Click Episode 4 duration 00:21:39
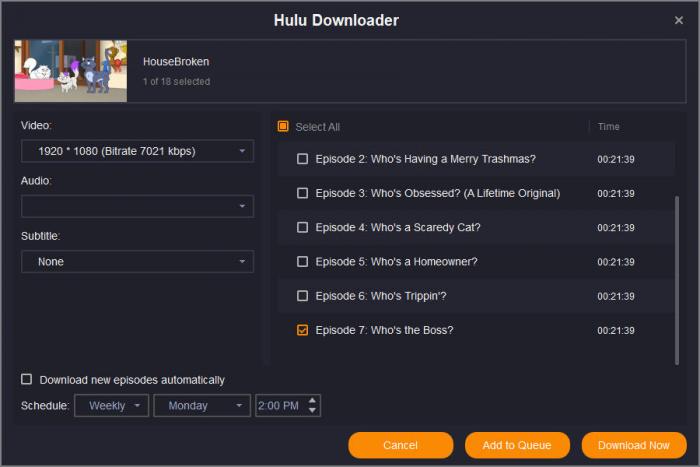700x467 pixels. (616, 228)
